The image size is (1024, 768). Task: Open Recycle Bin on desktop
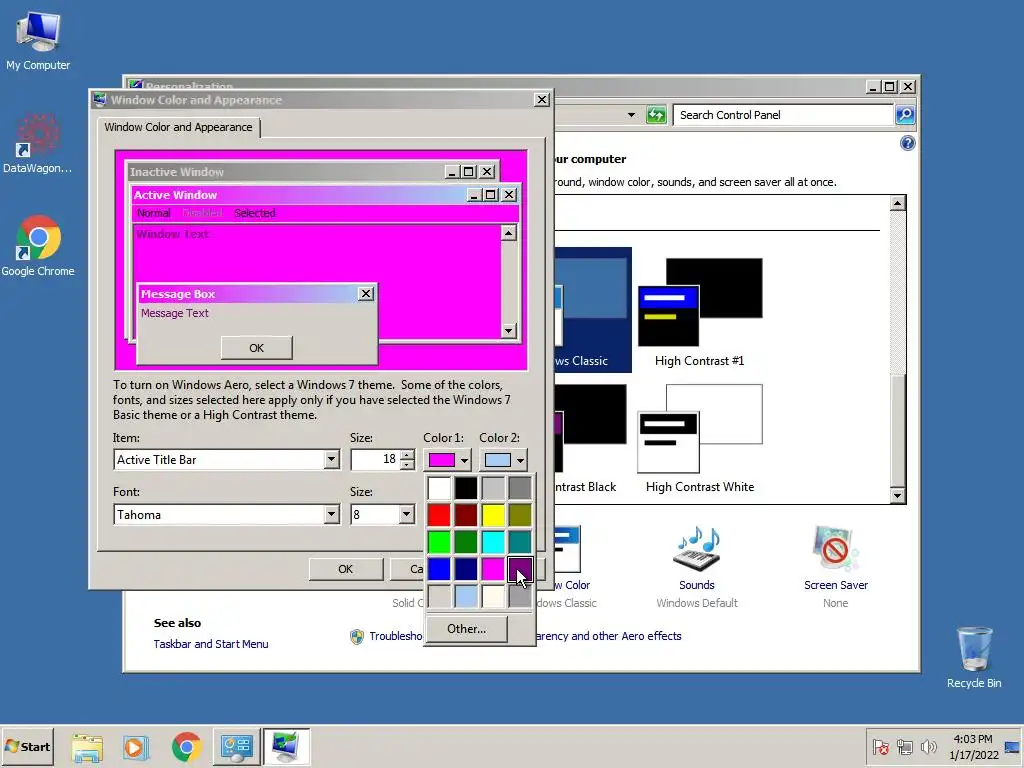[x=974, y=658]
